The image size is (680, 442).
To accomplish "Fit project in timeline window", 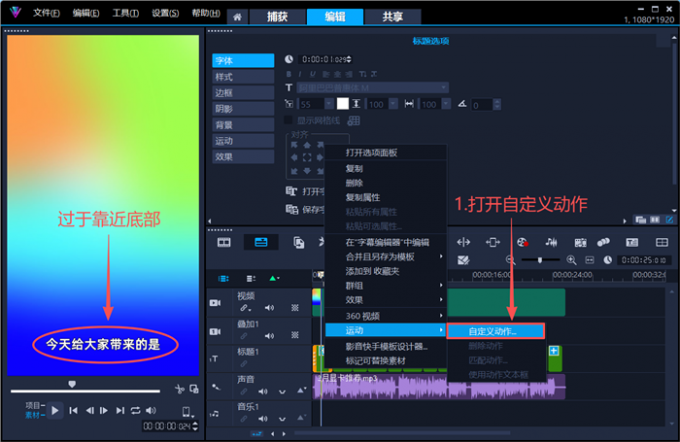I will [x=590, y=260].
